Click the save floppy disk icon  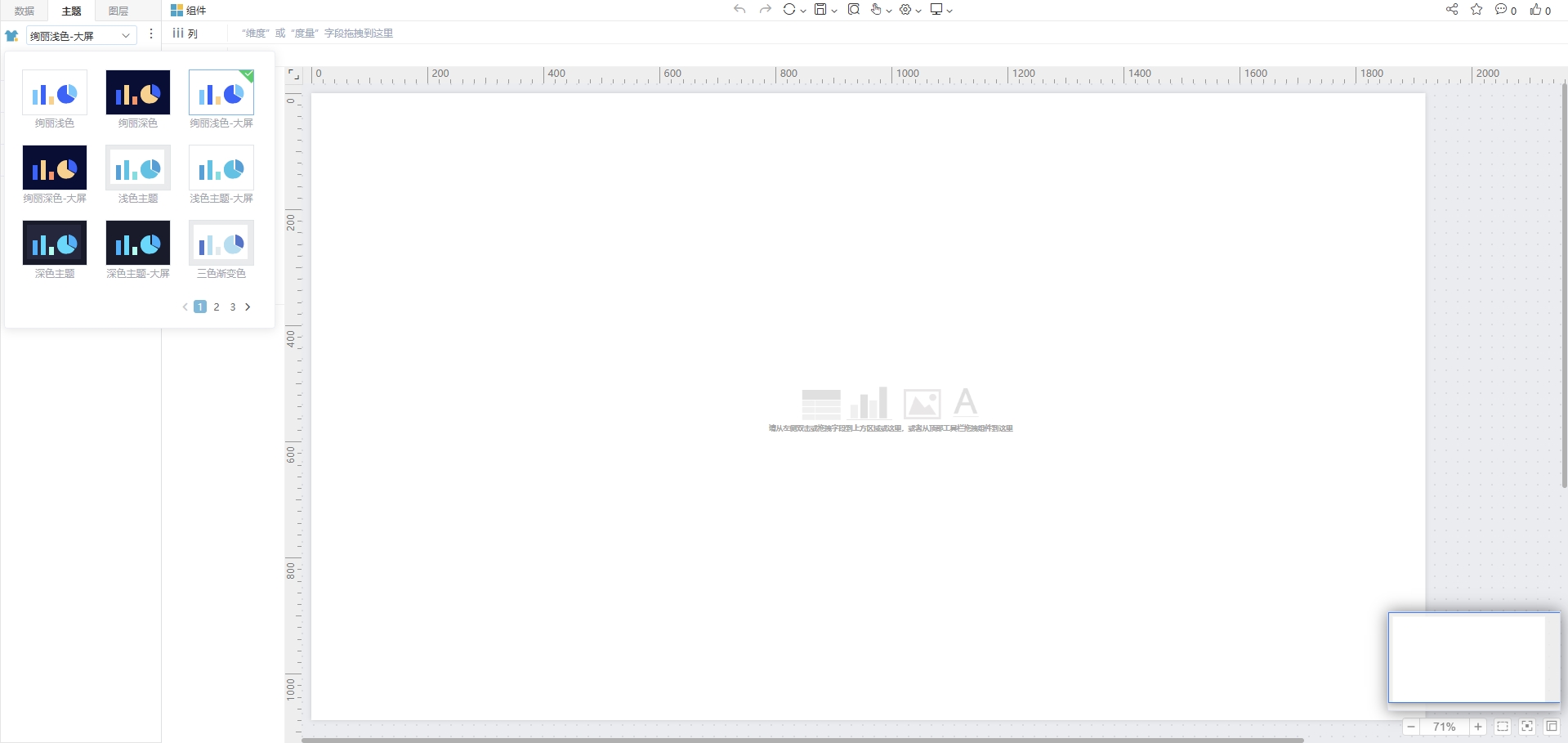pyautogui.click(x=820, y=9)
